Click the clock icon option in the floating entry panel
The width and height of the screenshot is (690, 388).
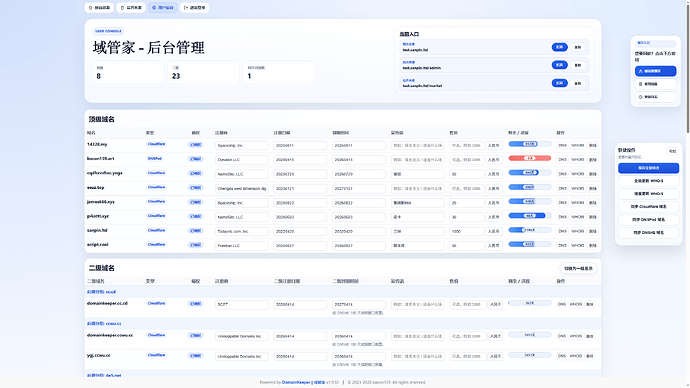(x=655, y=97)
